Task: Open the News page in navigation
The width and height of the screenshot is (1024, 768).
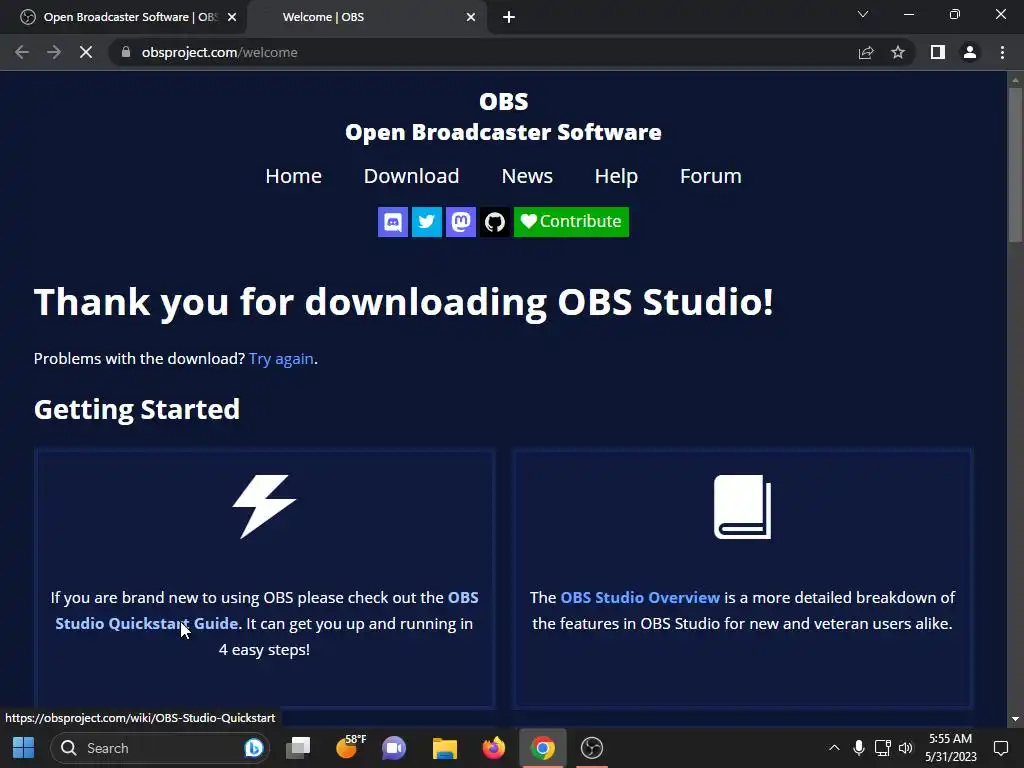Action: [x=527, y=176]
